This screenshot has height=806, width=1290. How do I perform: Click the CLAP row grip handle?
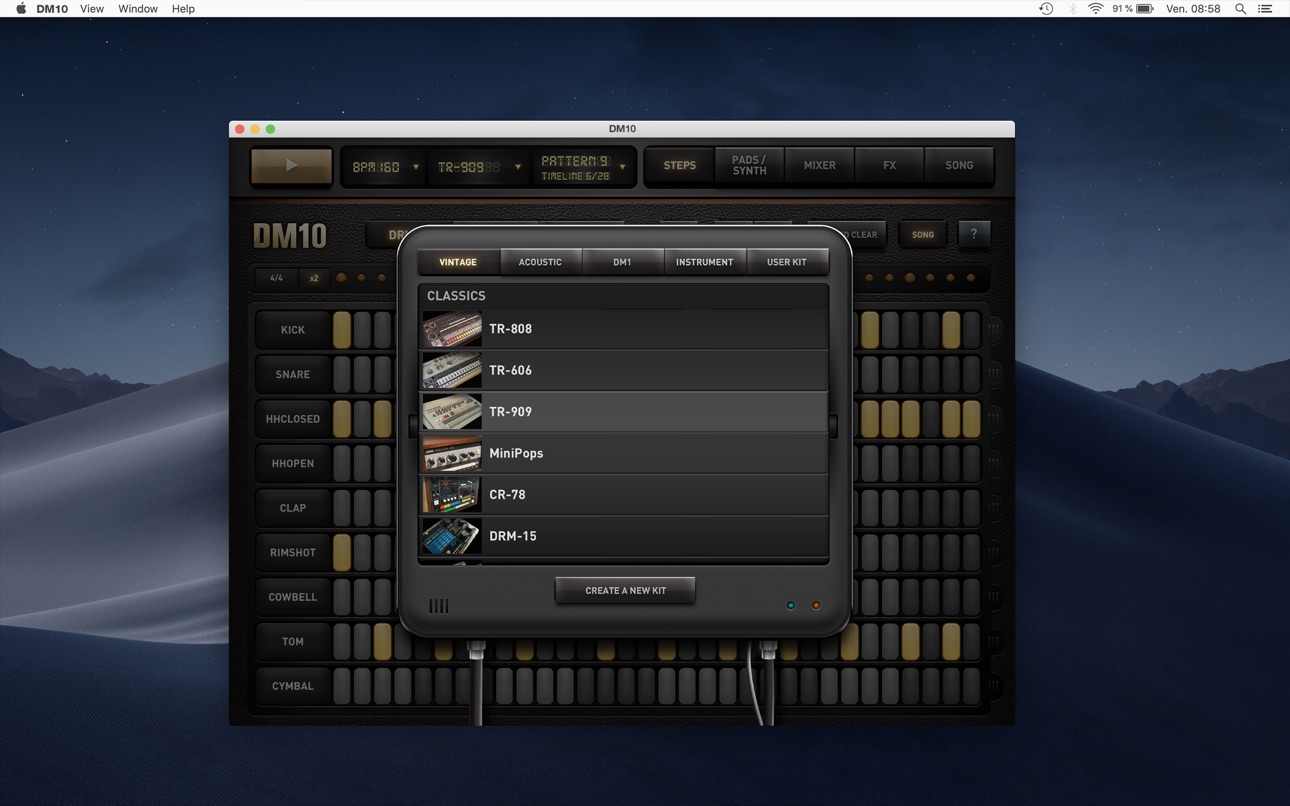(994, 507)
